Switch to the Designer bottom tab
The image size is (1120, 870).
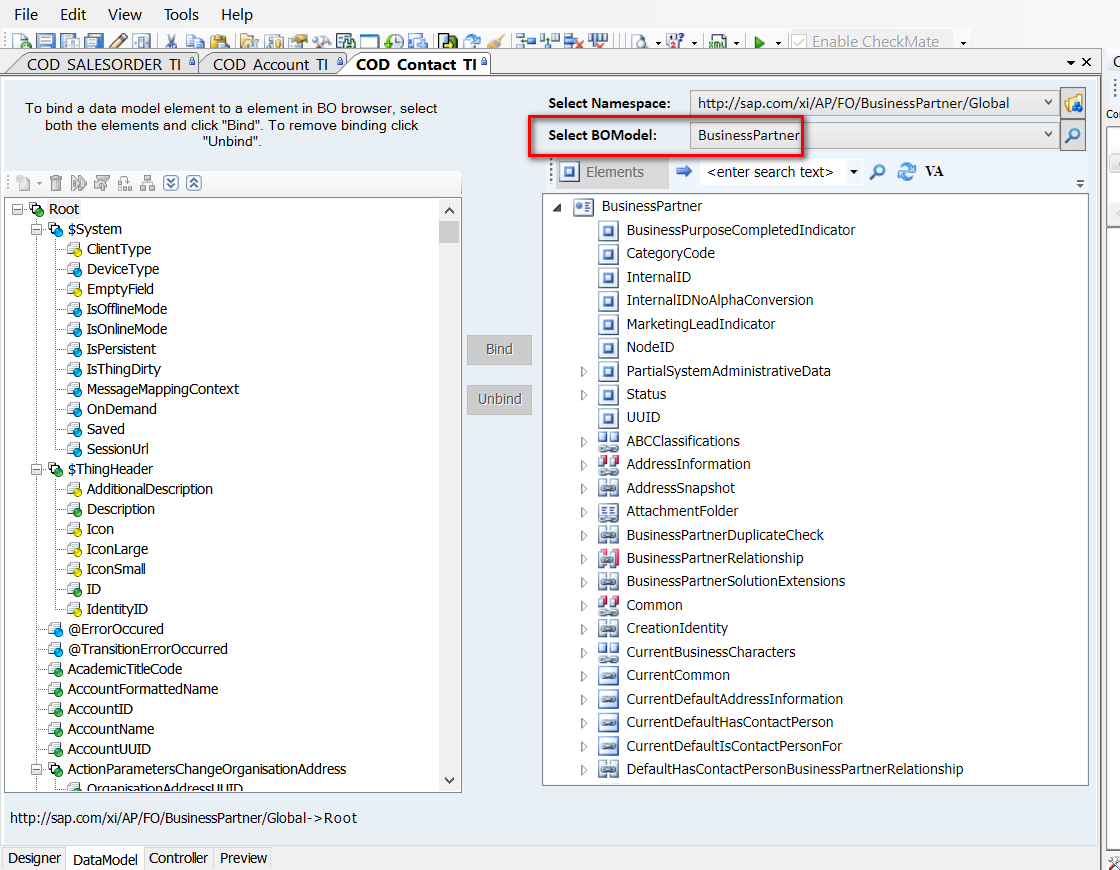coord(34,858)
